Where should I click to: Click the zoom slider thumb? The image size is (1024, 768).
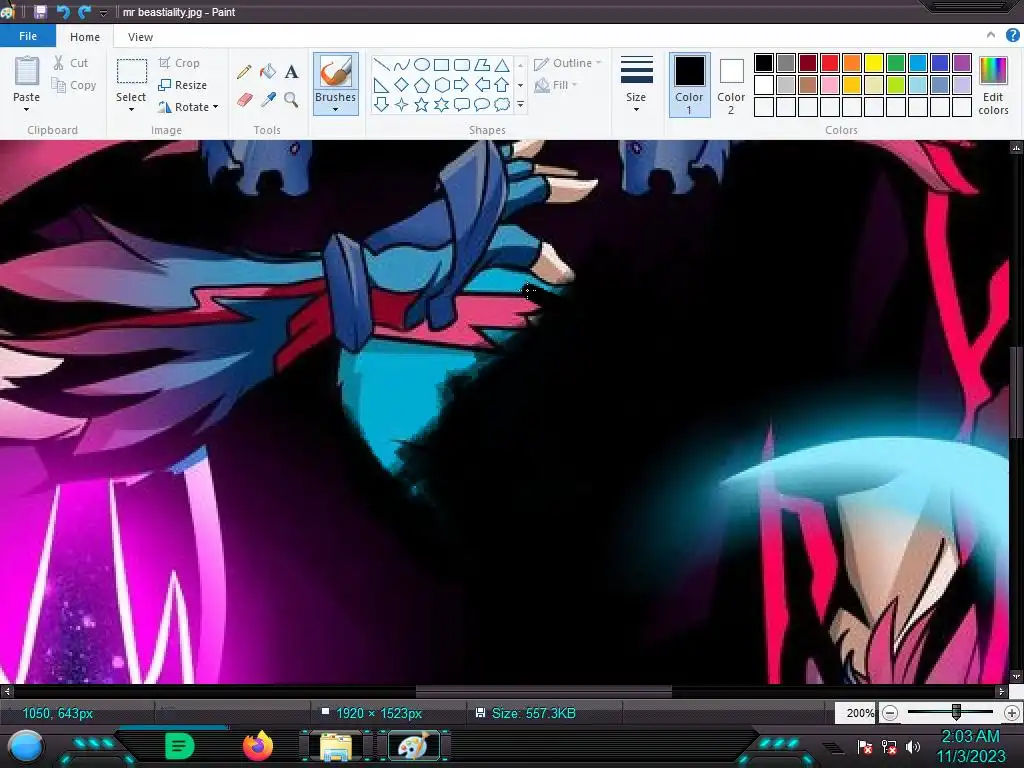956,712
